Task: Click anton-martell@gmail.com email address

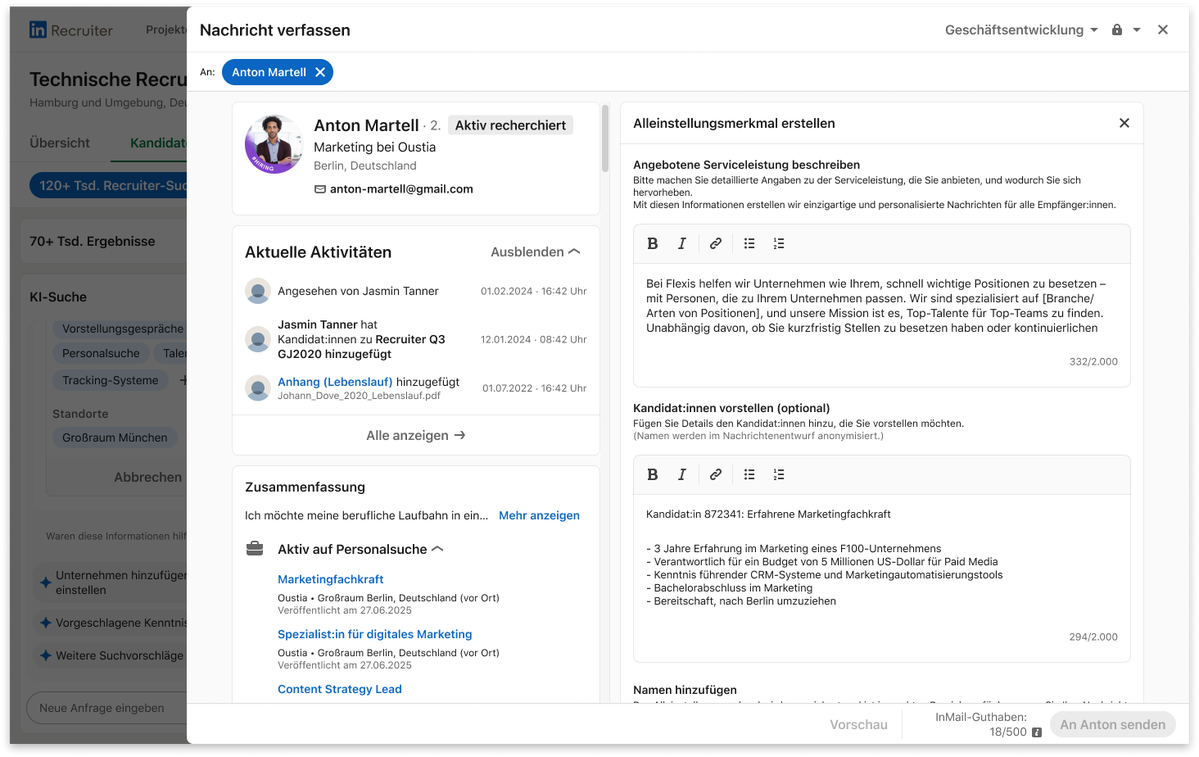Action: point(401,189)
